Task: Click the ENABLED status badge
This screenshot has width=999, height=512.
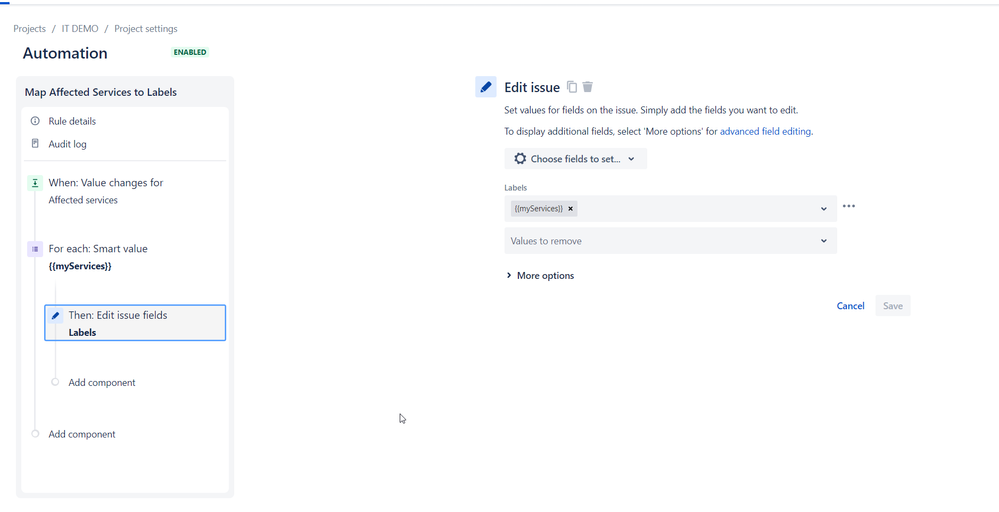Action: 190,52
